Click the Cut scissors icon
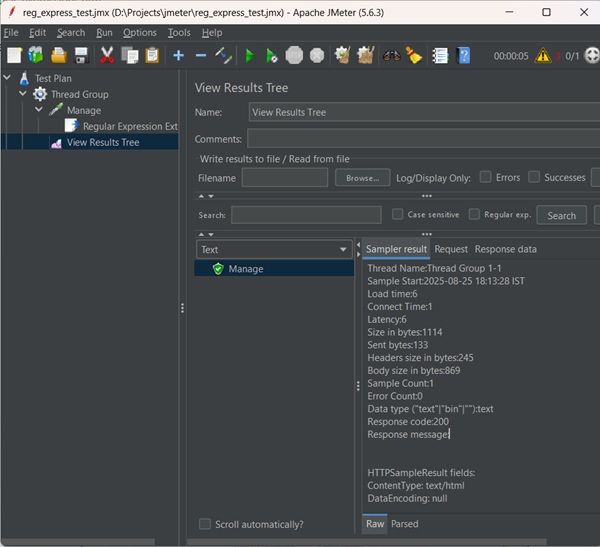The image size is (600, 547). [107, 56]
